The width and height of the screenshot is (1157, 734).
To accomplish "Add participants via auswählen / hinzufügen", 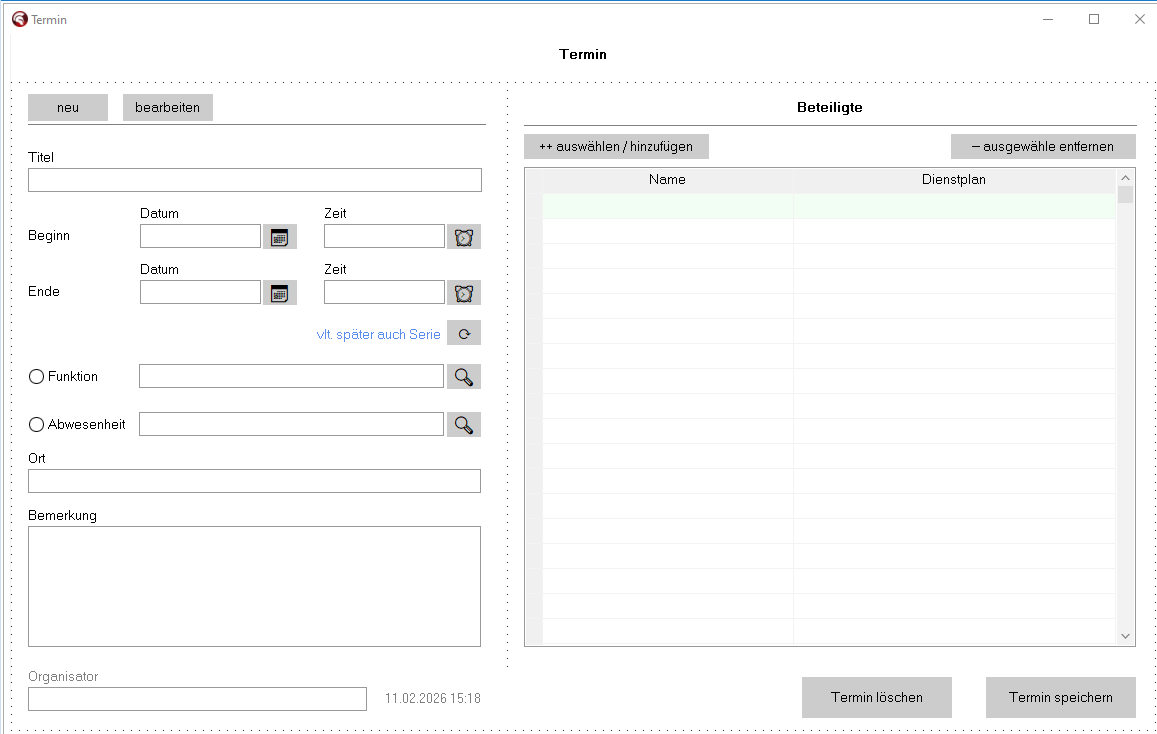I will tap(616, 147).
